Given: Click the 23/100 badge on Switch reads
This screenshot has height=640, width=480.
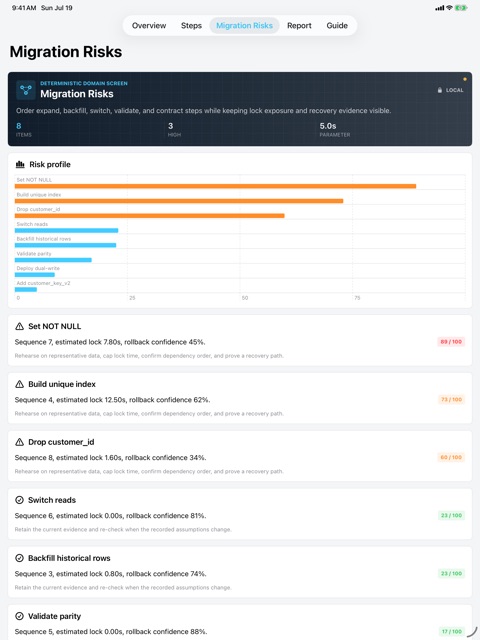Looking at the screenshot, I should [451, 516].
